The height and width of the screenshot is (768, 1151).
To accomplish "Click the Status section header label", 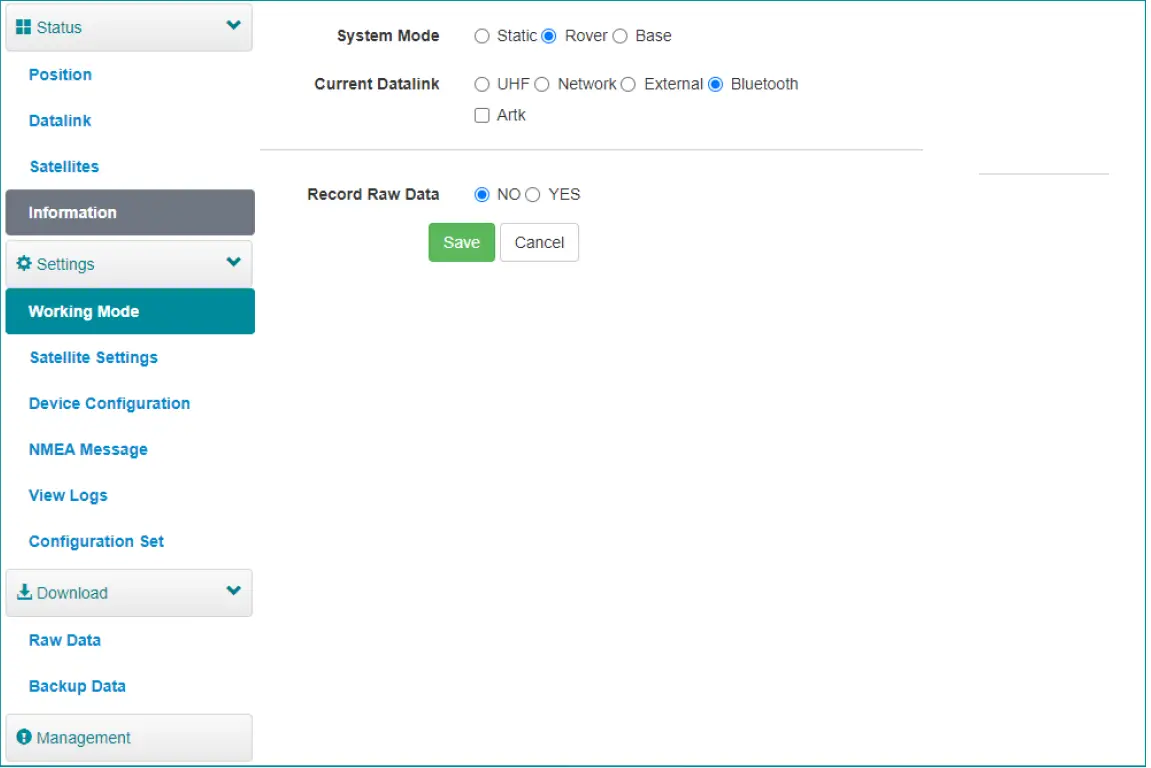I will coord(59,28).
